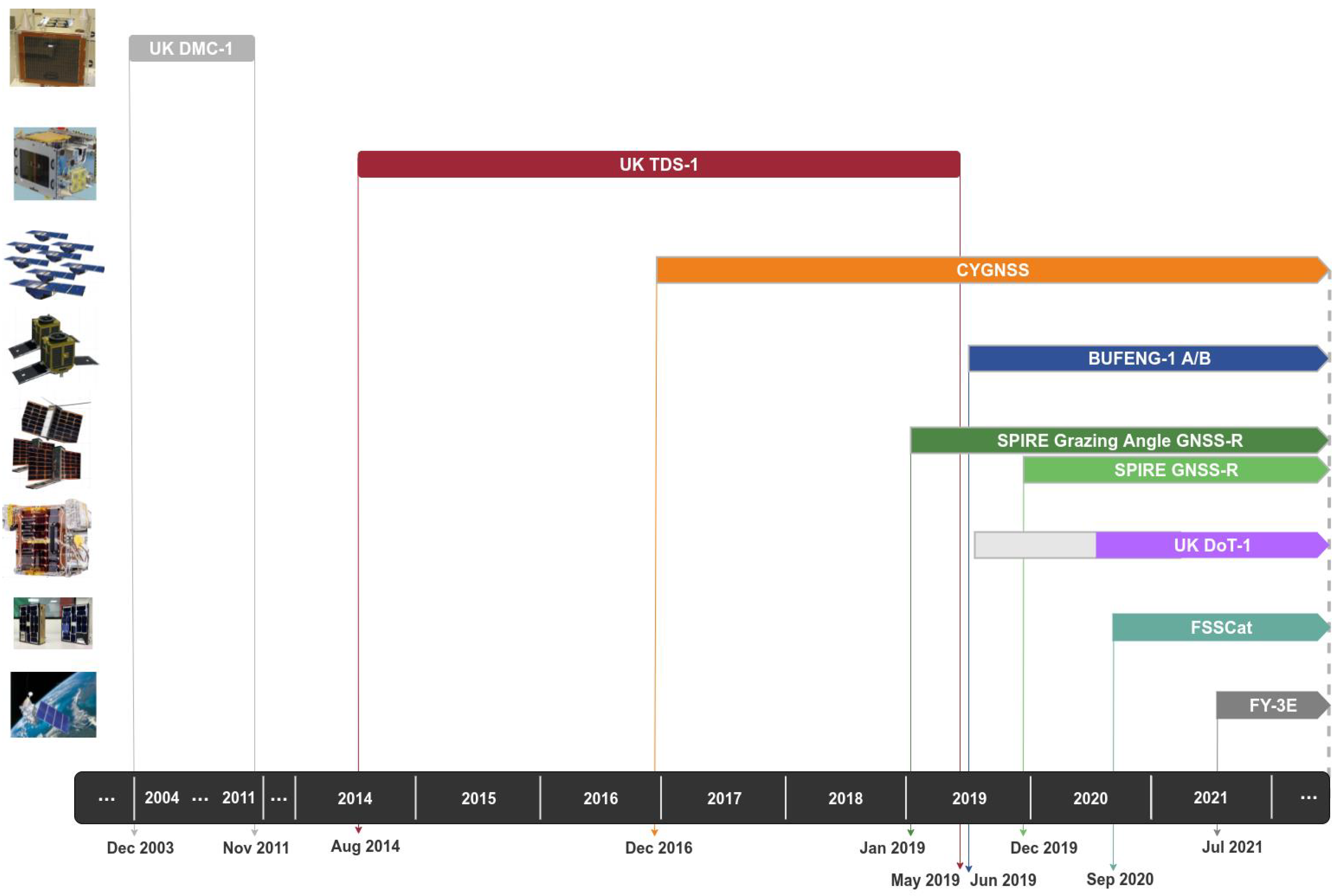Click the UK DMC-1 satellite thumbnail
This screenshot has width=1342, height=896.
pos(52,48)
